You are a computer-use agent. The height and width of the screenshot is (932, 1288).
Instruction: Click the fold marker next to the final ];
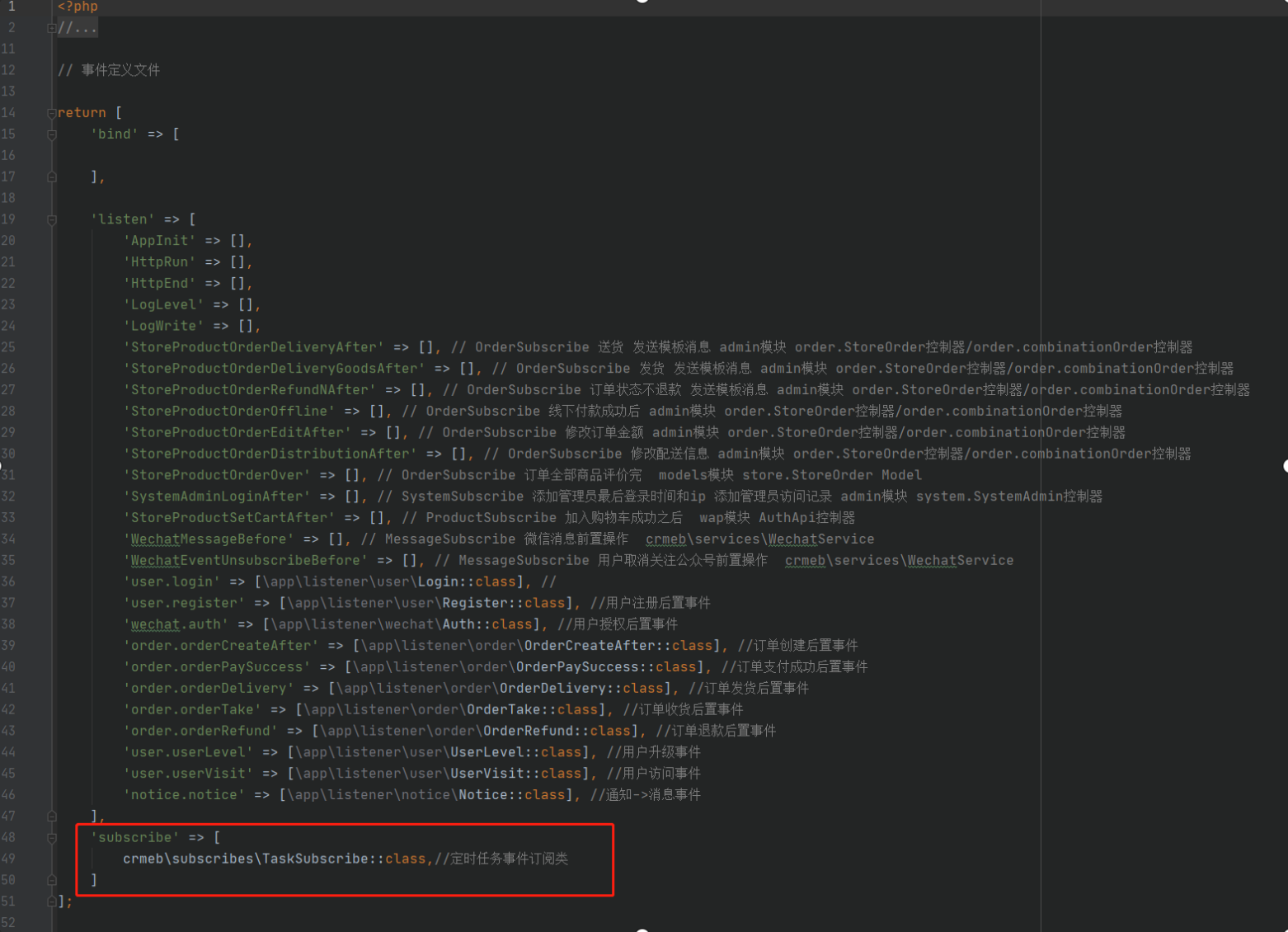click(x=51, y=901)
